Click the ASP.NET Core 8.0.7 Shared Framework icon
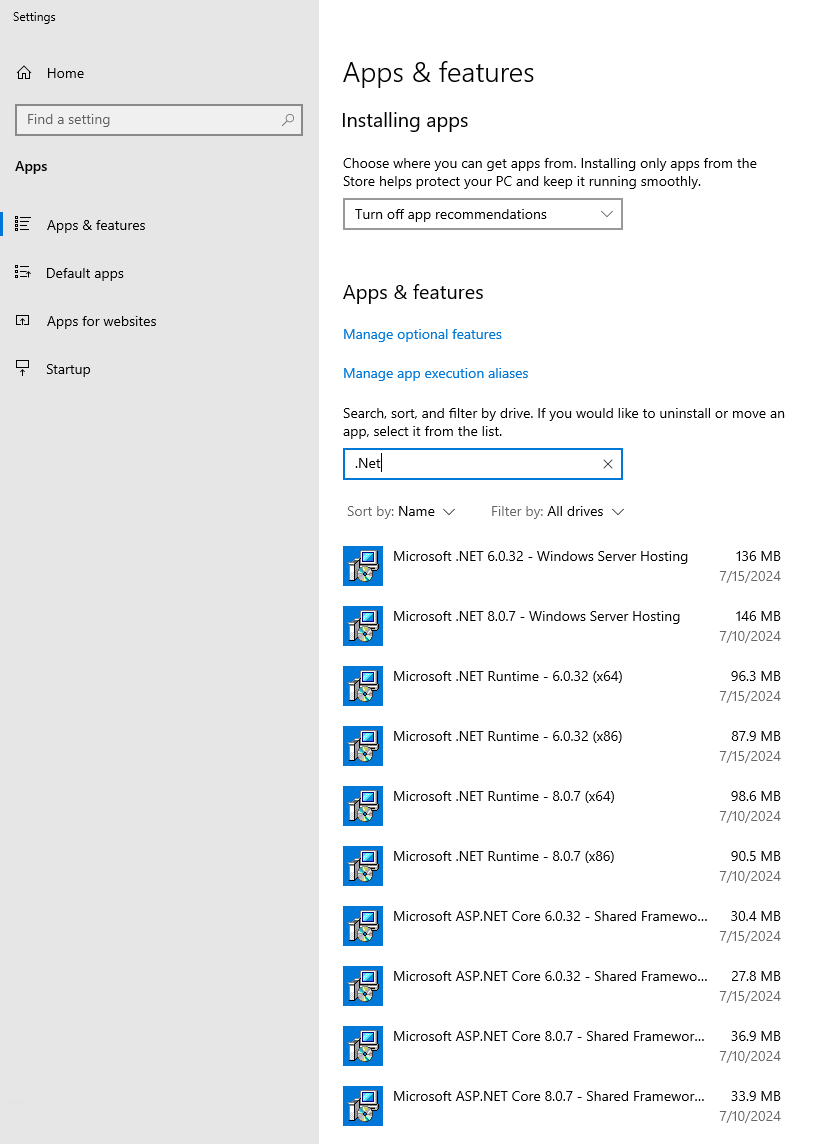The width and height of the screenshot is (824, 1144). 363,1046
